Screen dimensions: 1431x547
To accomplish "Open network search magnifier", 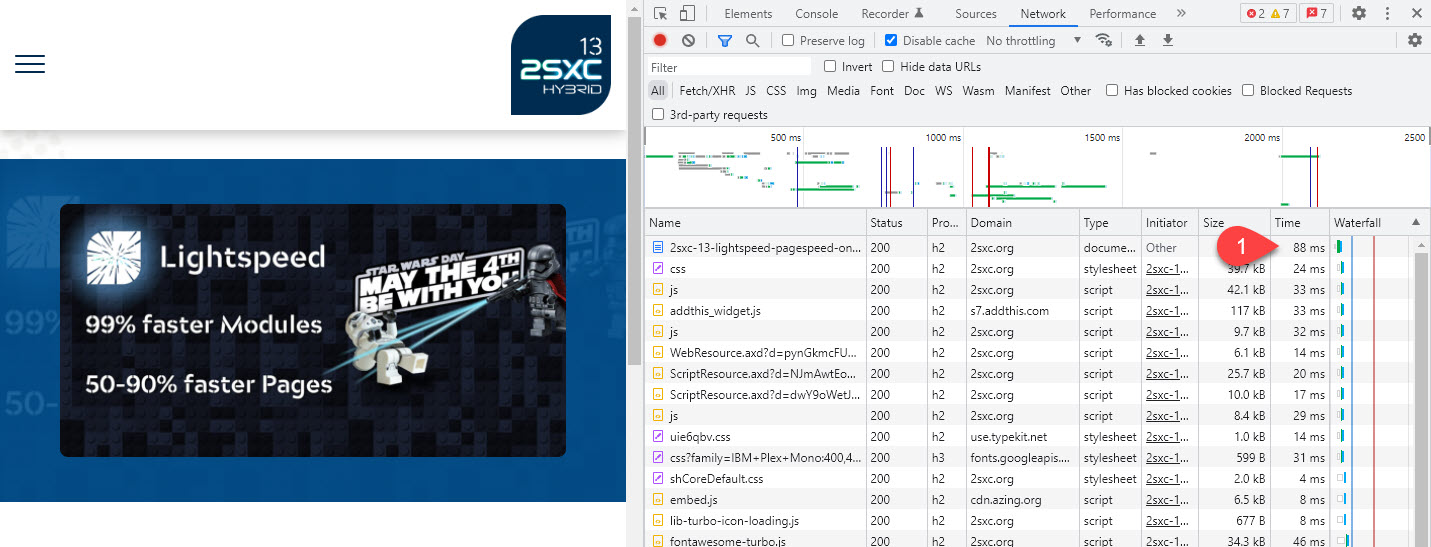I will coord(752,40).
